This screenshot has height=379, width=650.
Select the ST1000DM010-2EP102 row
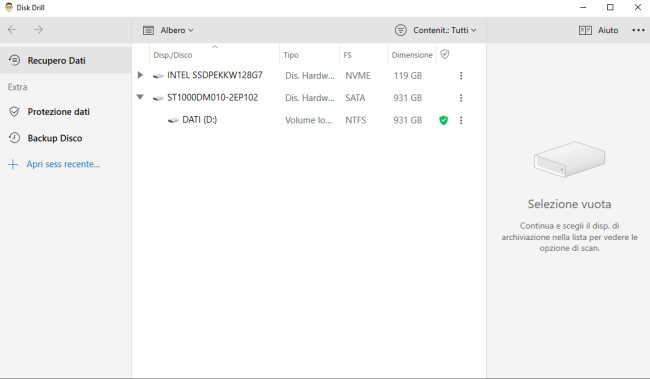click(309, 98)
